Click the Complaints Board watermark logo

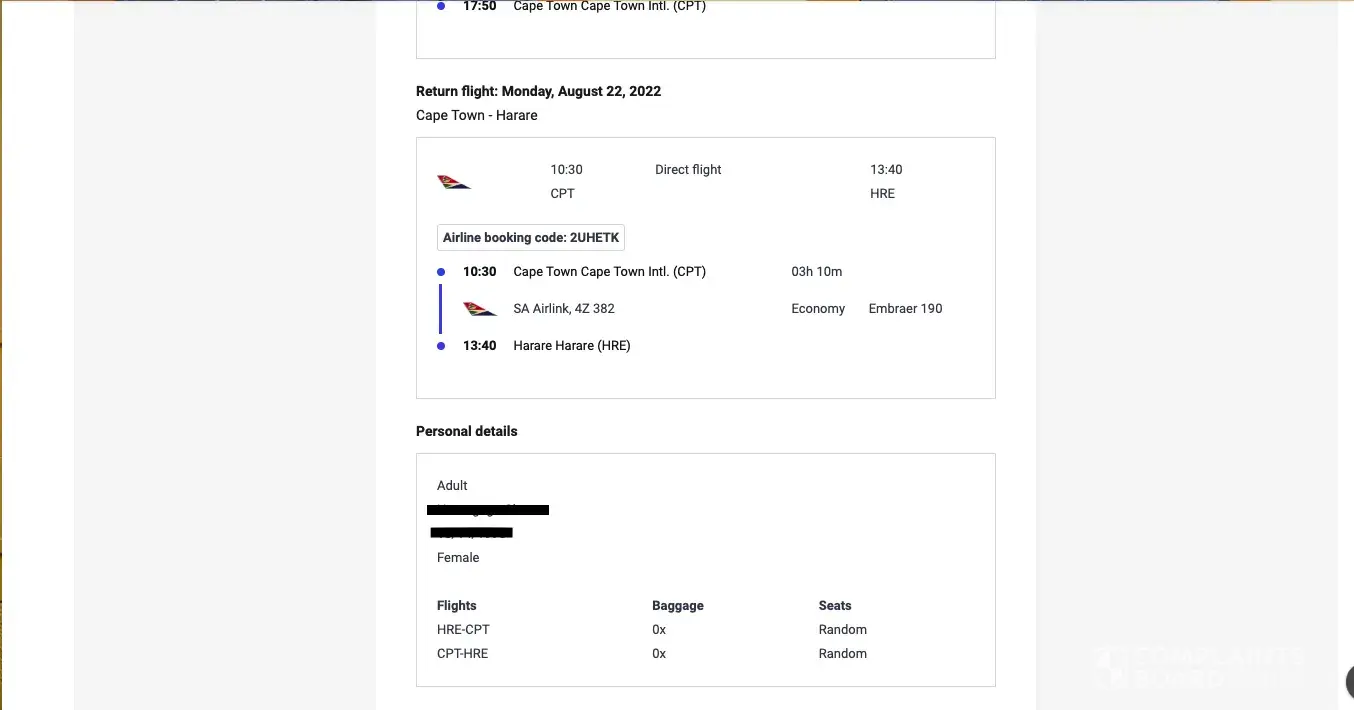point(1198,667)
